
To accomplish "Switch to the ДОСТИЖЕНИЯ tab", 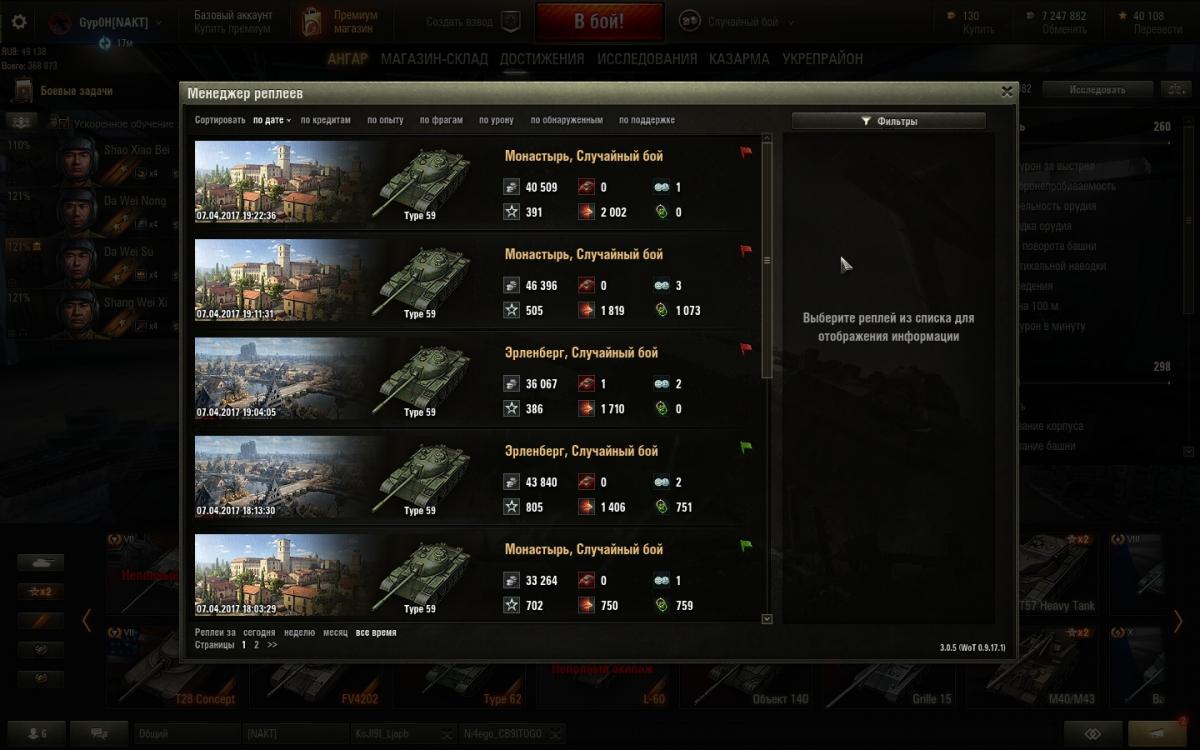I will pyautogui.click(x=542, y=59).
